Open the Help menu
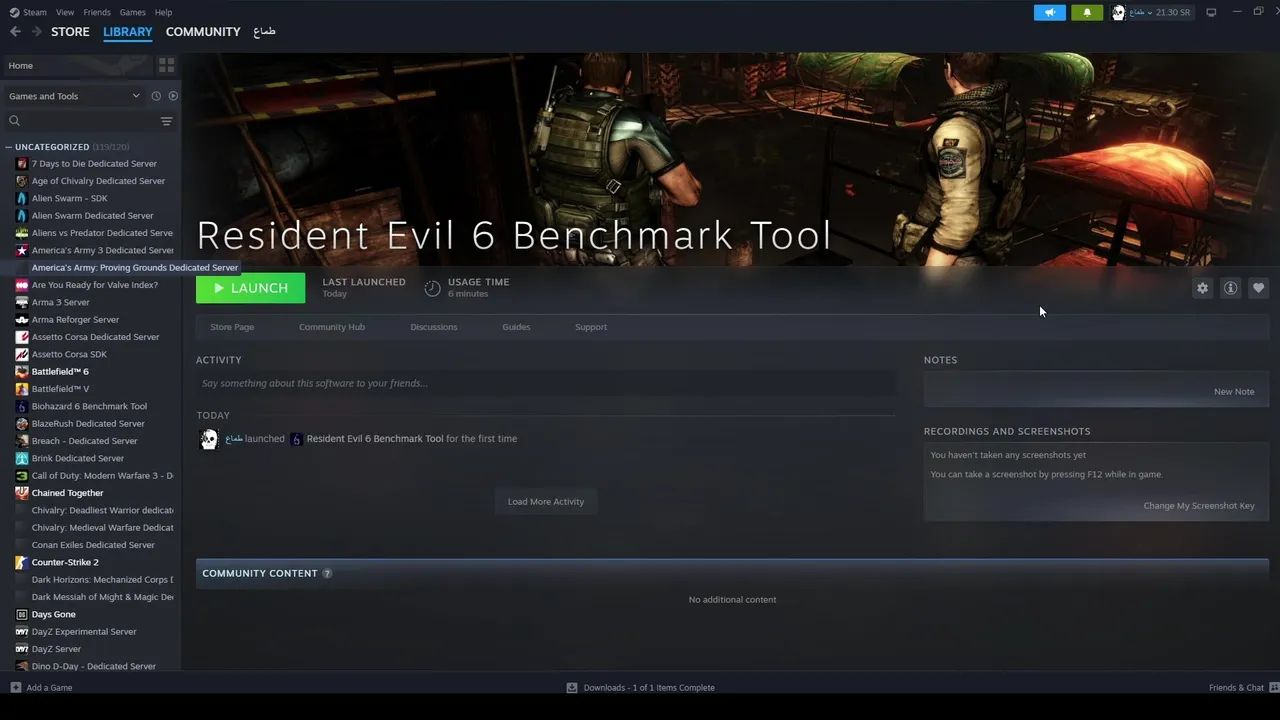The height and width of the screenshot is (720, 1280). 163,12
